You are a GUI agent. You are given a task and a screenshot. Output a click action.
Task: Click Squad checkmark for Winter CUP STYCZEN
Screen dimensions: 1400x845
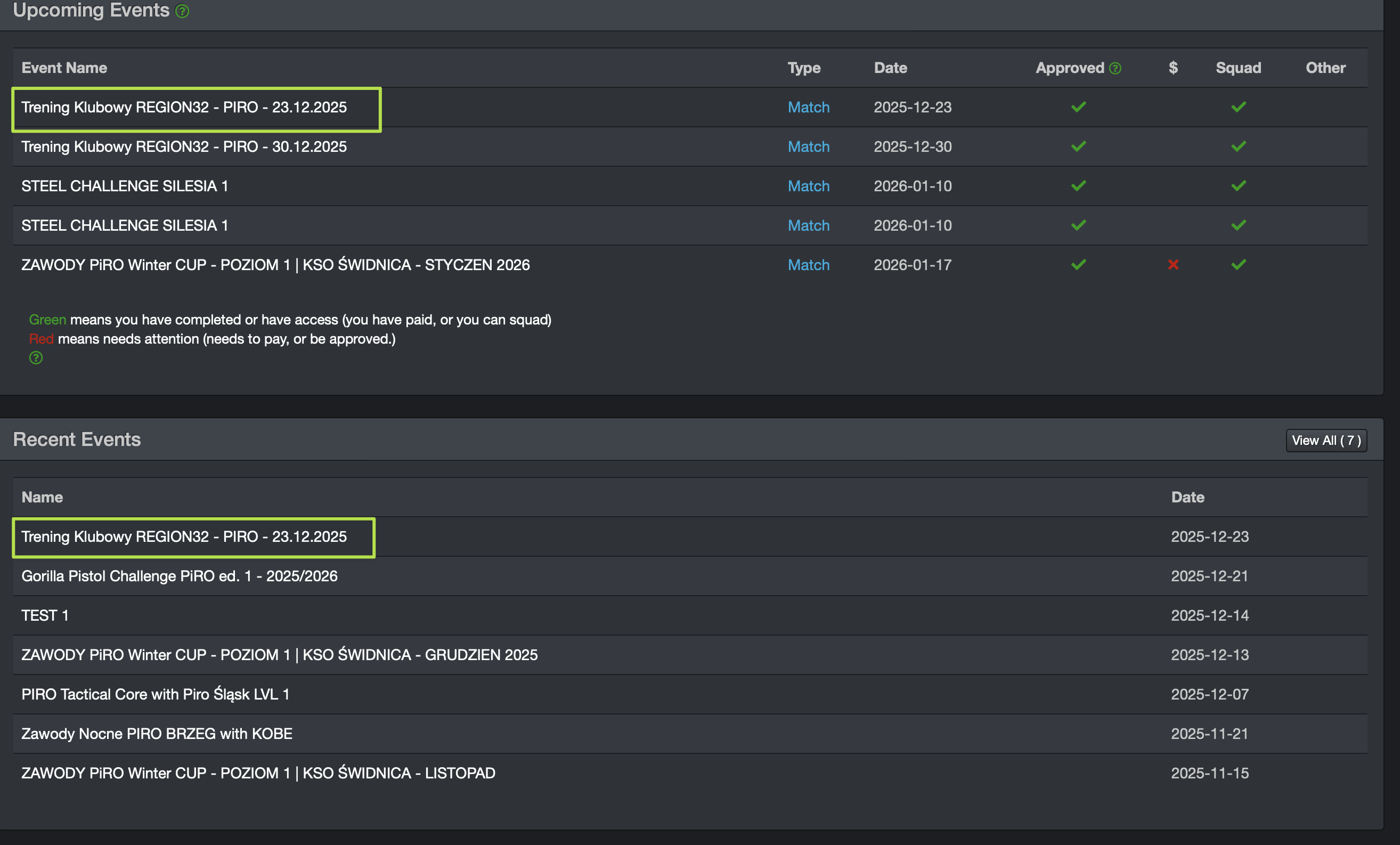pos(1239,265)
